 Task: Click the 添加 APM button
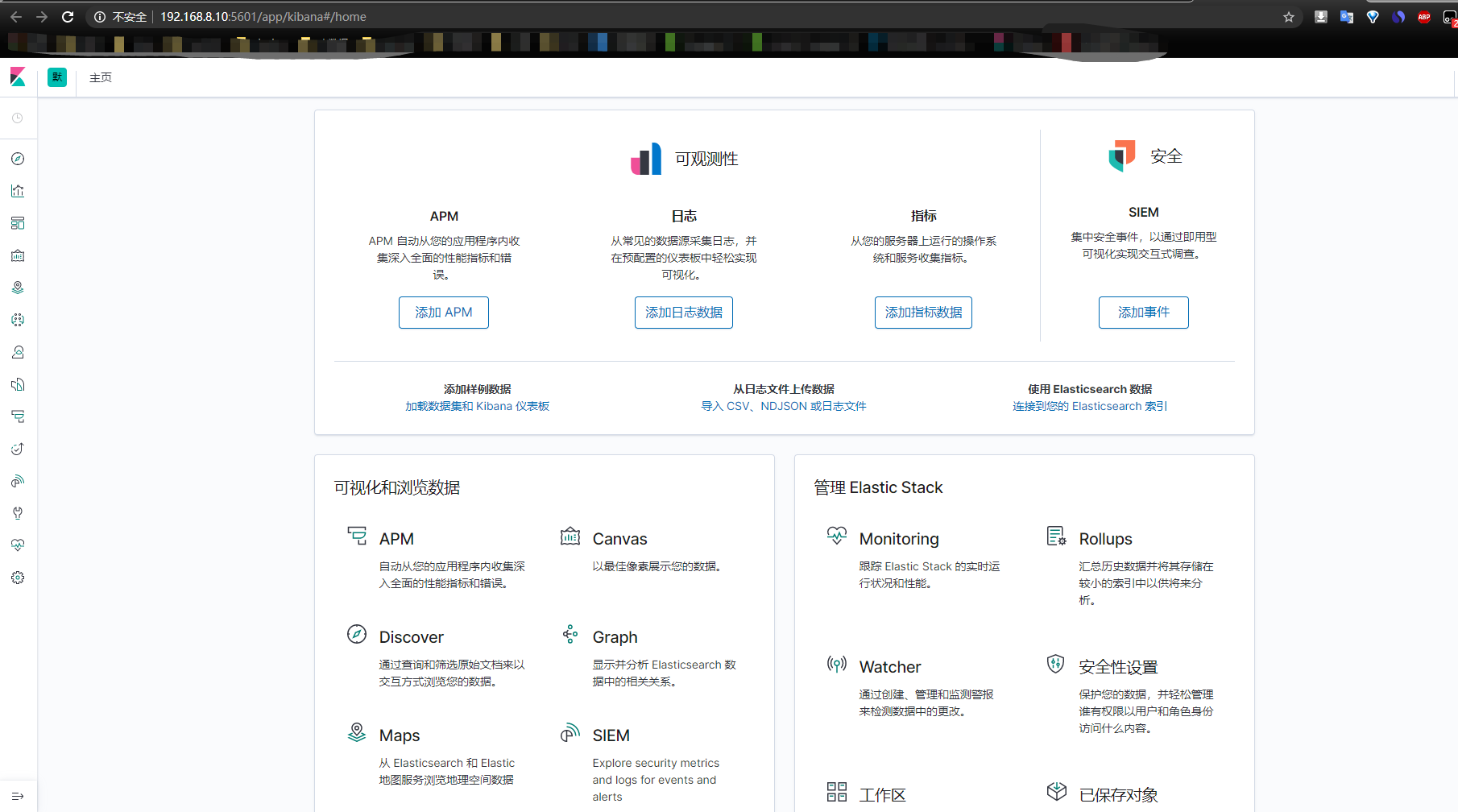[x=444, y=313]
